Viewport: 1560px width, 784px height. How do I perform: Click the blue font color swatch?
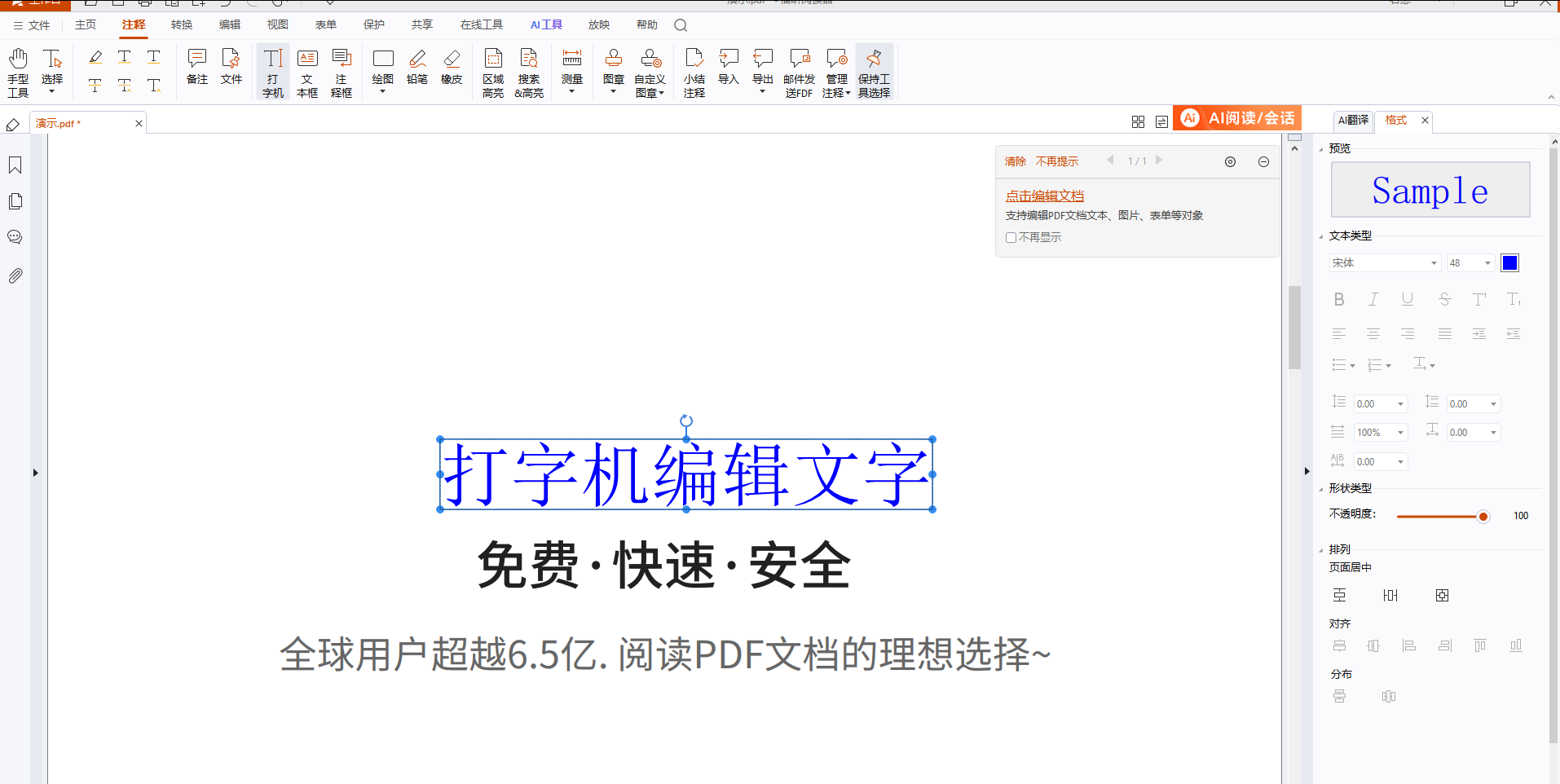[x=1509, y=262]
